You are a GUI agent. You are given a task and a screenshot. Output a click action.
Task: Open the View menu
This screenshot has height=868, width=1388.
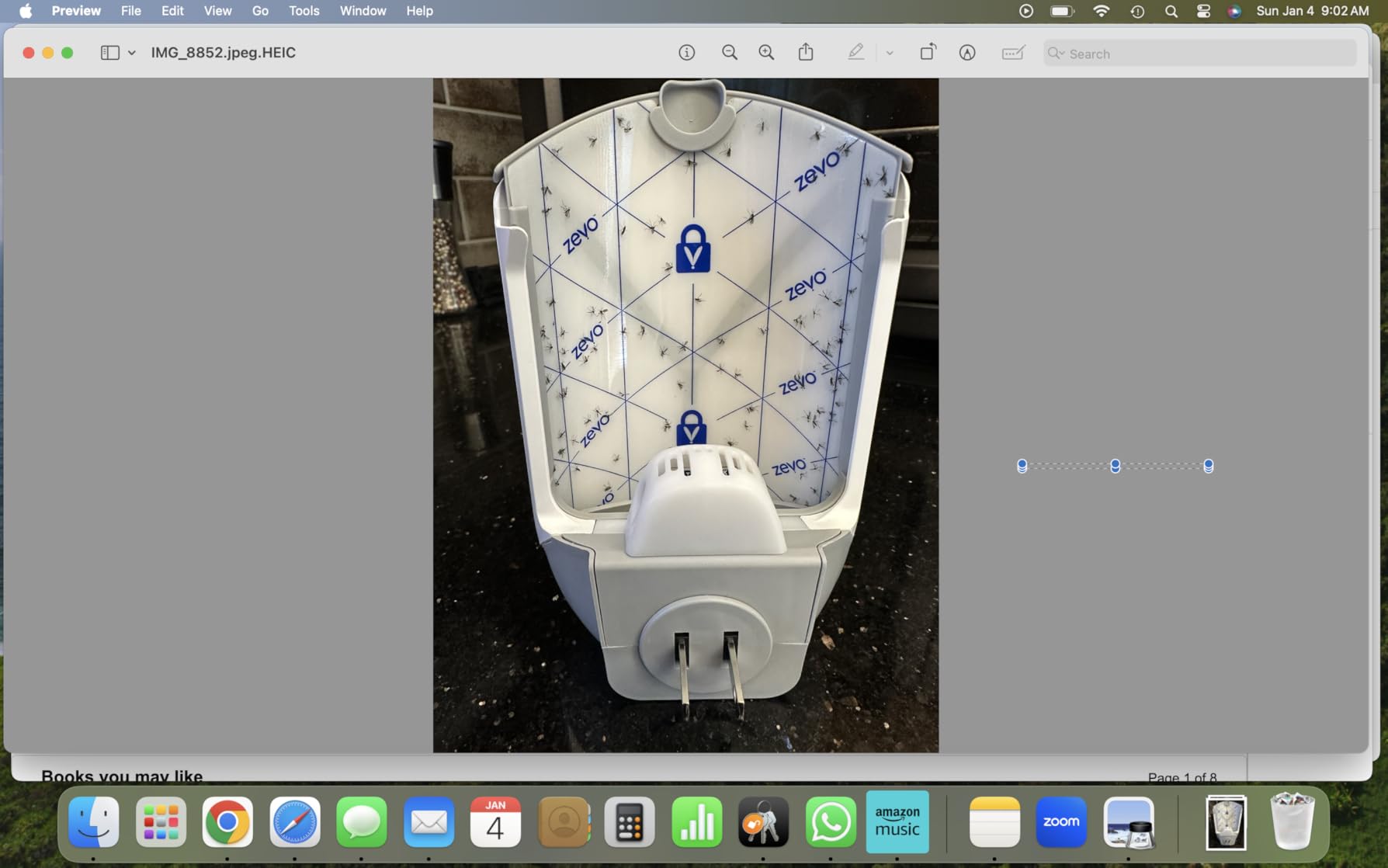(217, 11)
